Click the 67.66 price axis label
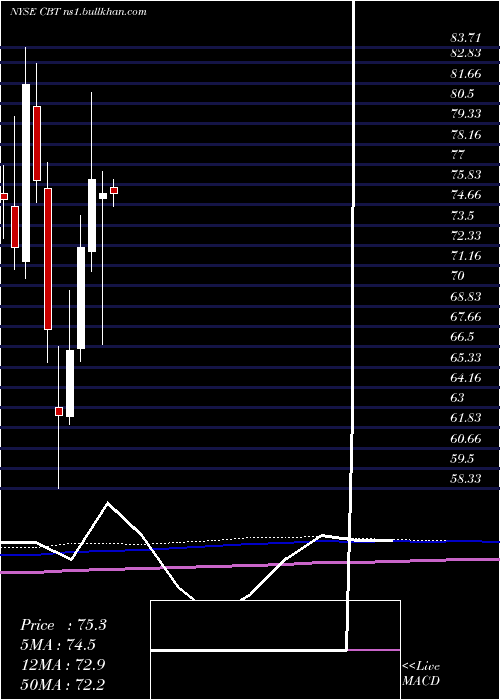500x700 pixels. coord(466,317)
